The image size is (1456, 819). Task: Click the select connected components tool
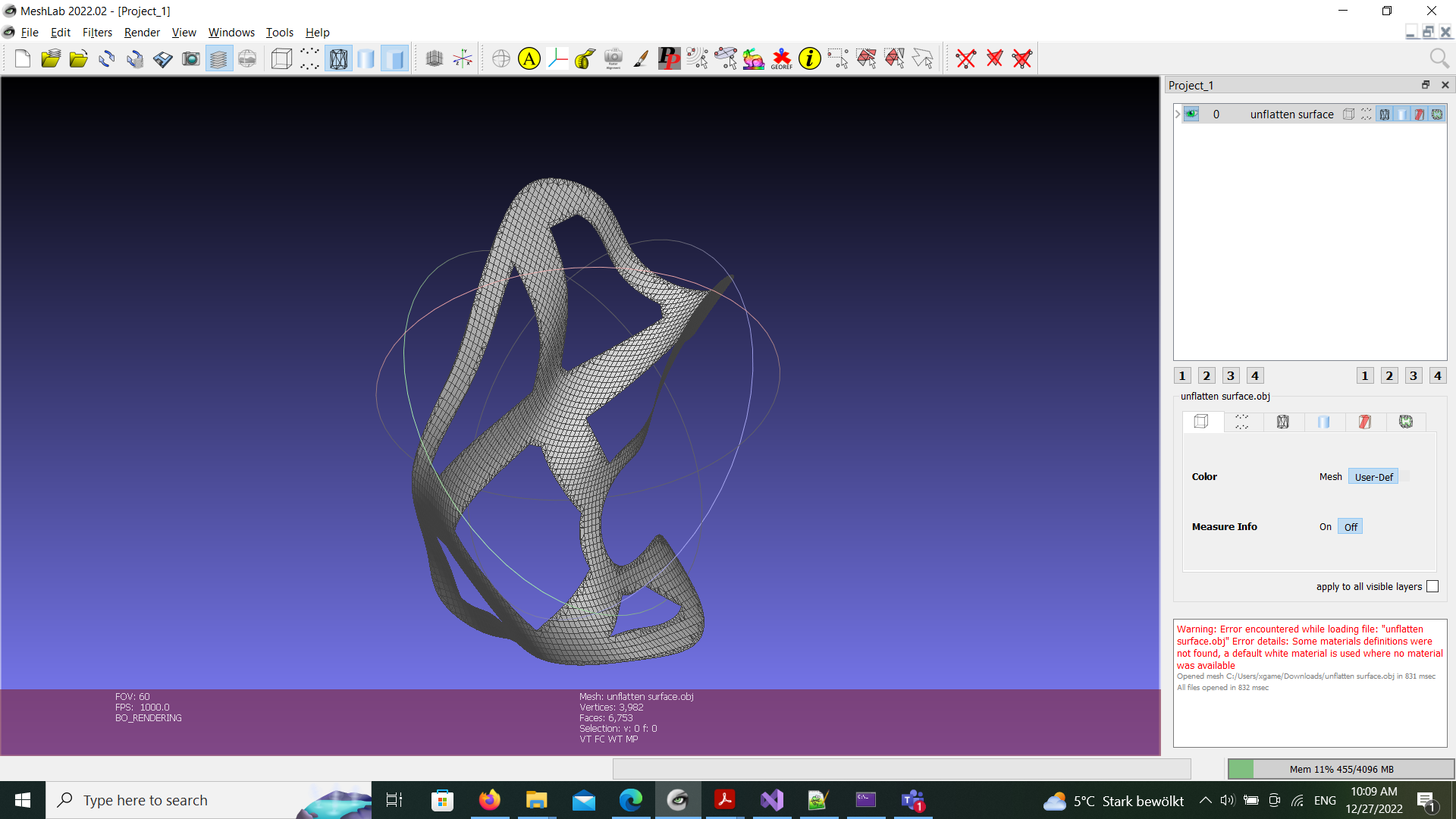click(894, 58)
